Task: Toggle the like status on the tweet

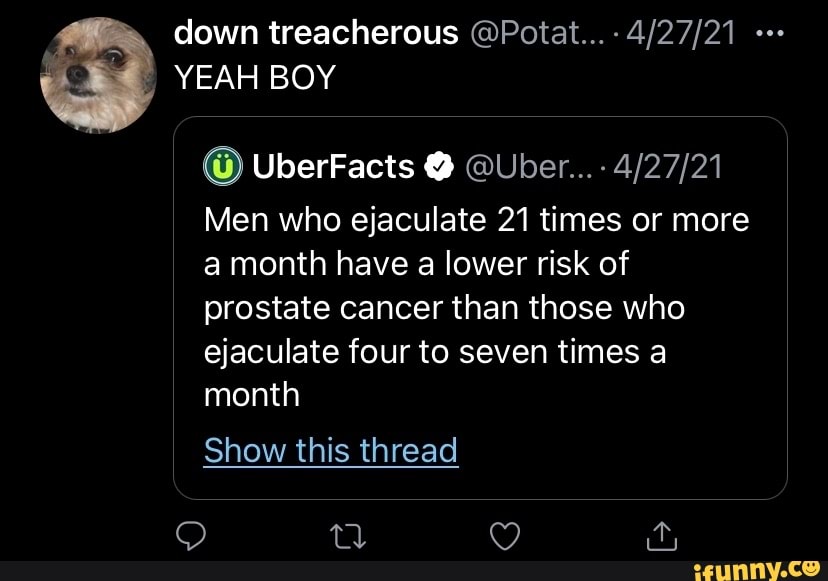Action: click(505, 536)
